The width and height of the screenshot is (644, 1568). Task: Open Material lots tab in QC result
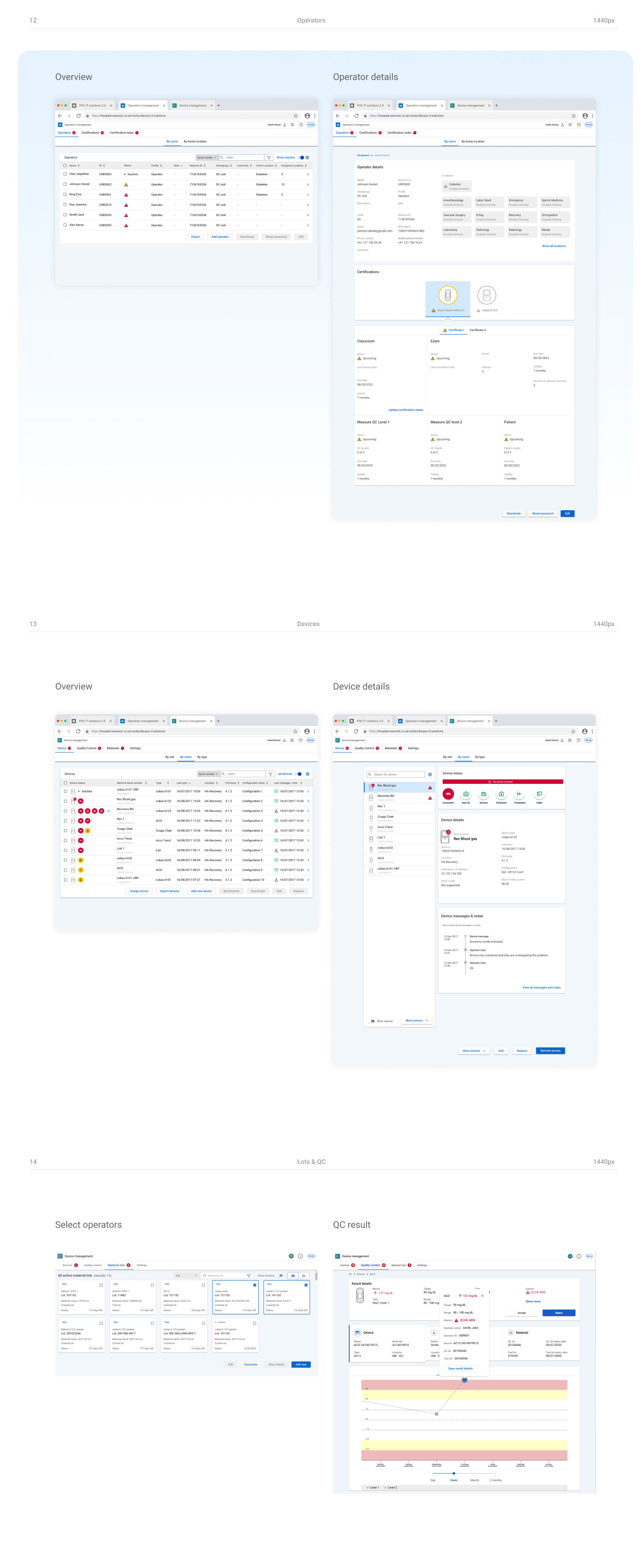(x=401, y=1265)
